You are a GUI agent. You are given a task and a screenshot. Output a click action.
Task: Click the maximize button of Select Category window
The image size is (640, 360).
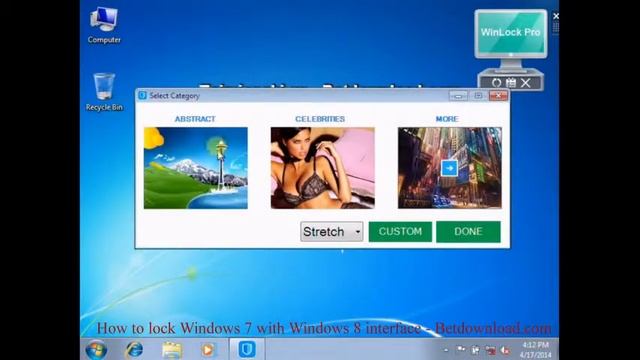point(478,96)
